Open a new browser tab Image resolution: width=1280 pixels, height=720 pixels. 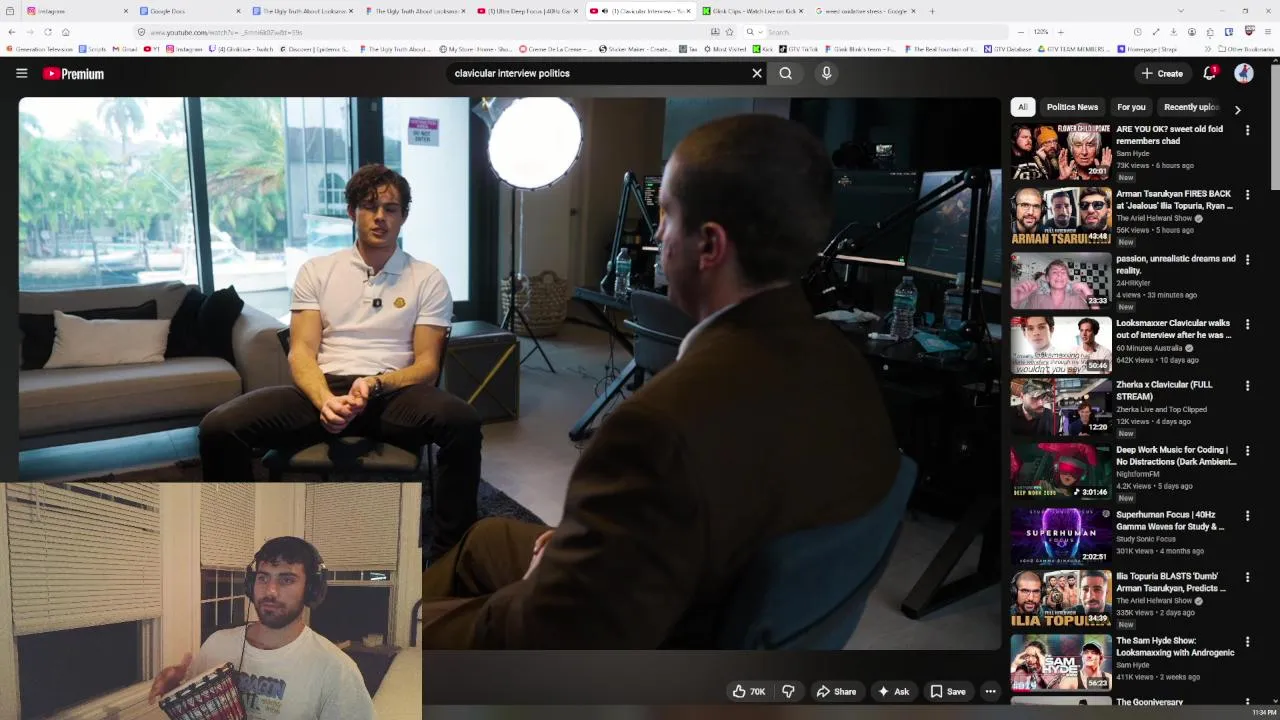click(x=932, y=11)
